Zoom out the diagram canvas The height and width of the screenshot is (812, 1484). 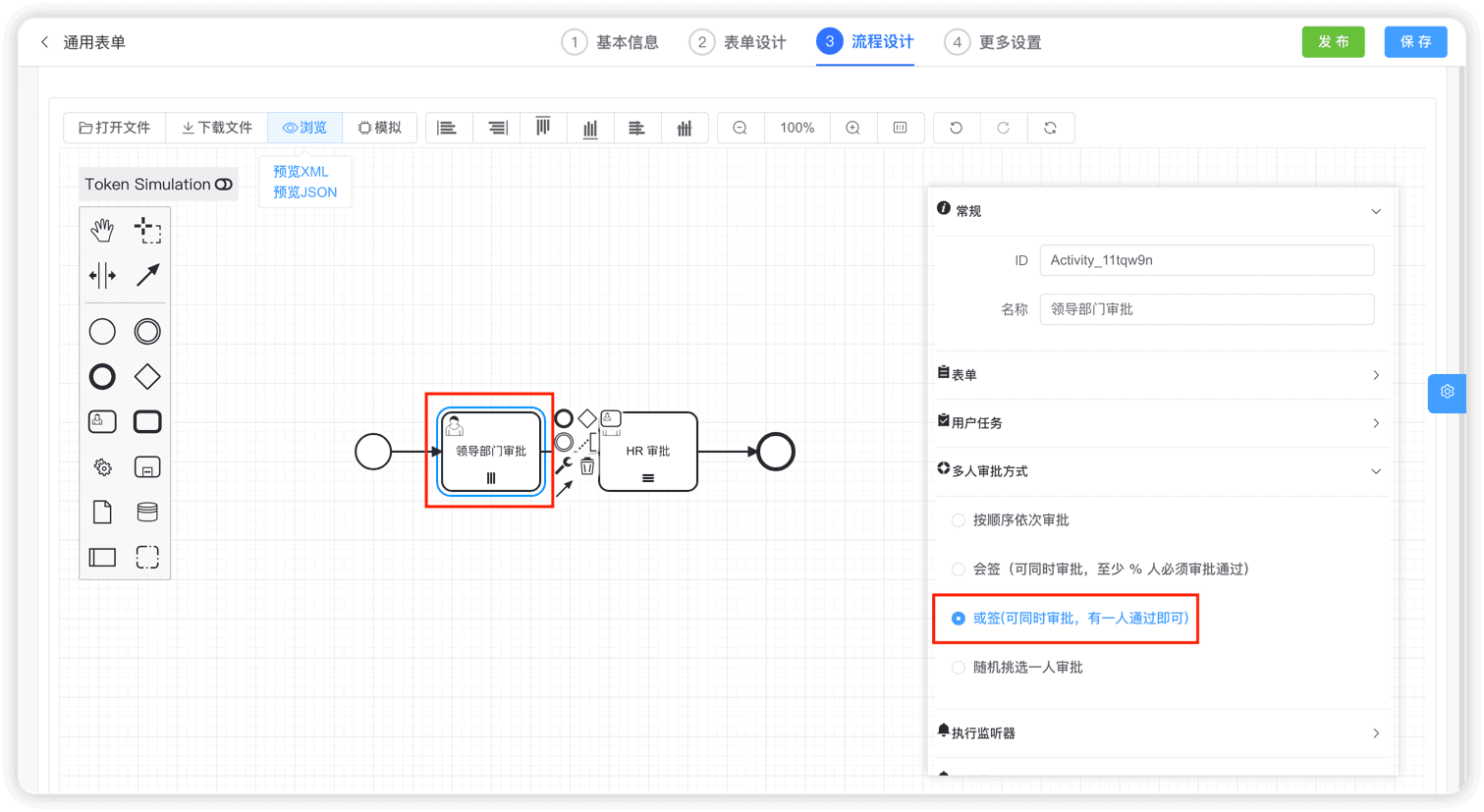click(741, 128)
